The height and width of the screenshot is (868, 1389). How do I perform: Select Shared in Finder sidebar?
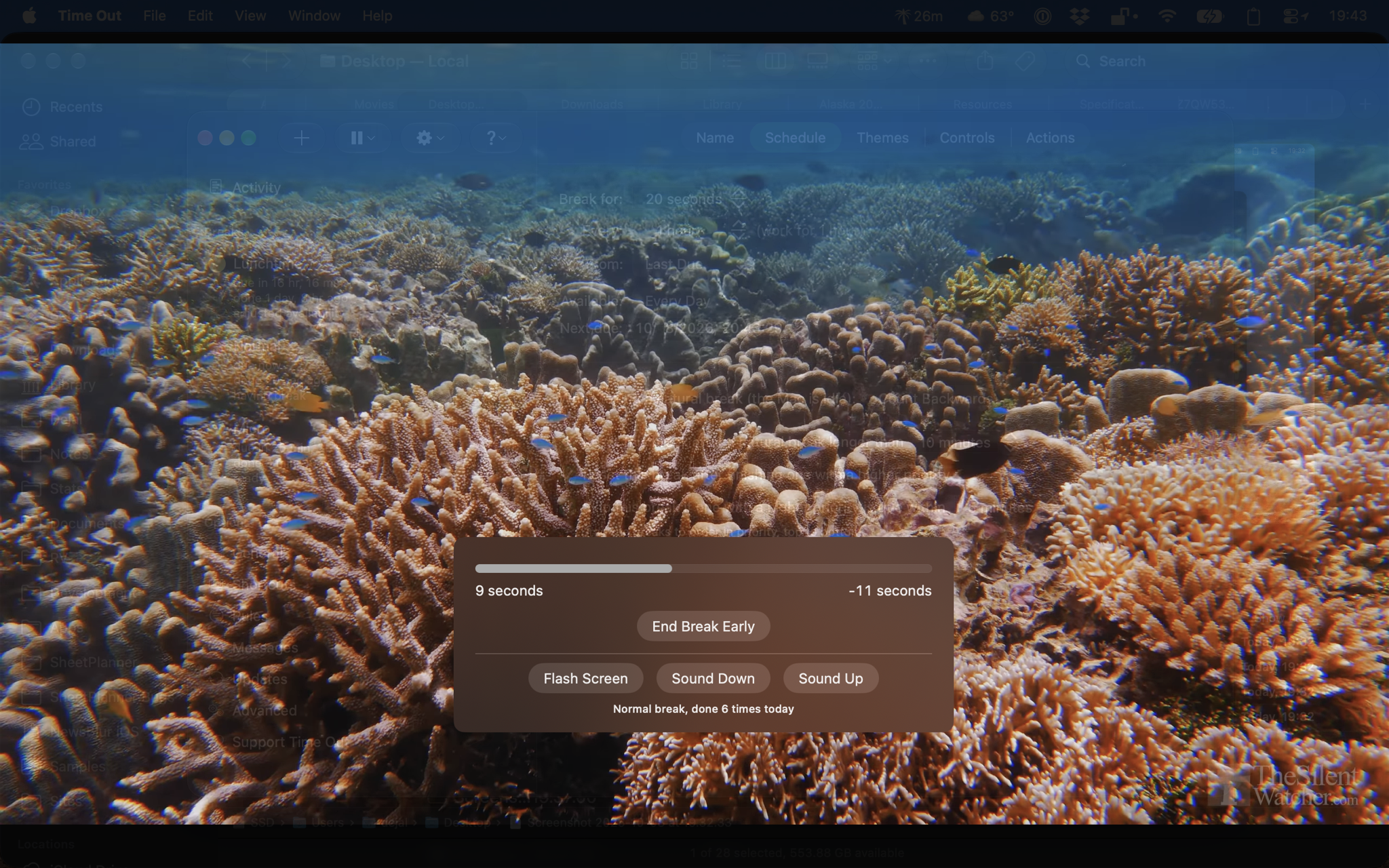58,141
